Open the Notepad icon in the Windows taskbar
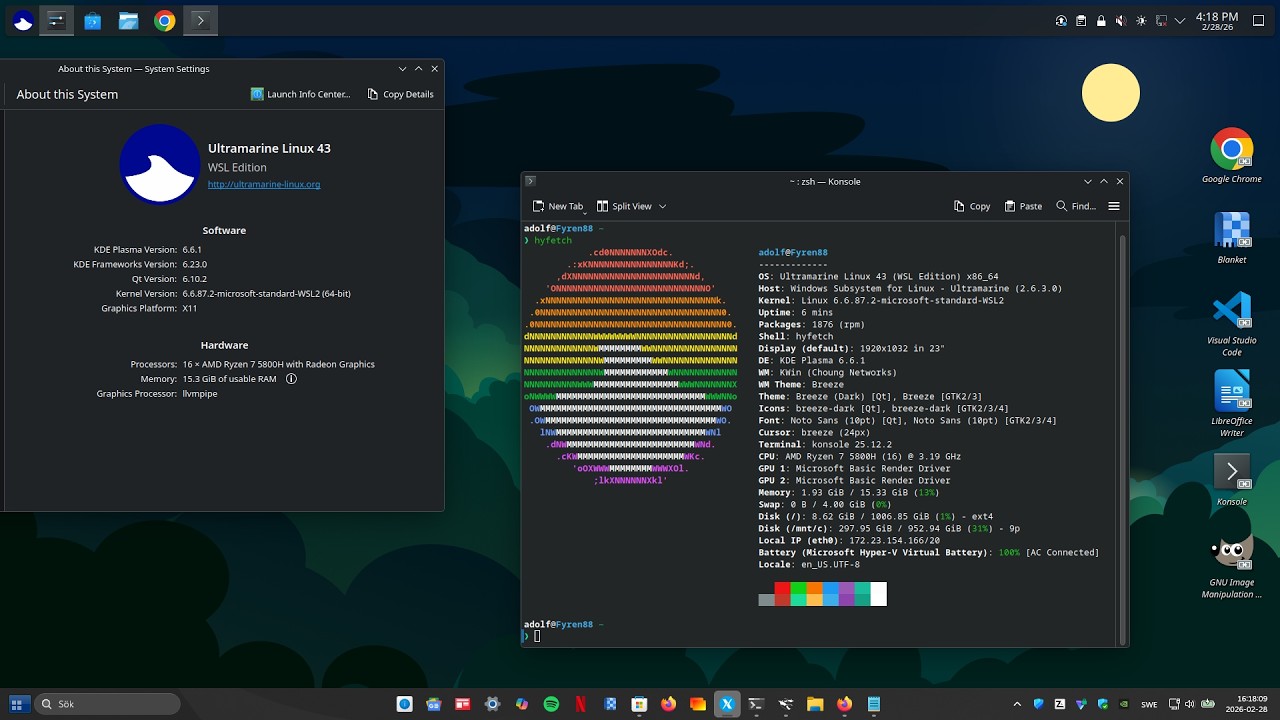The image size is (1280, 720). (x=874, y=704)
